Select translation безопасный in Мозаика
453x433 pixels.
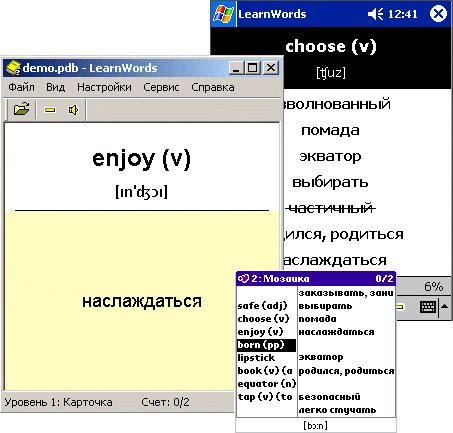pyautogui.click(x=329, y=397)
